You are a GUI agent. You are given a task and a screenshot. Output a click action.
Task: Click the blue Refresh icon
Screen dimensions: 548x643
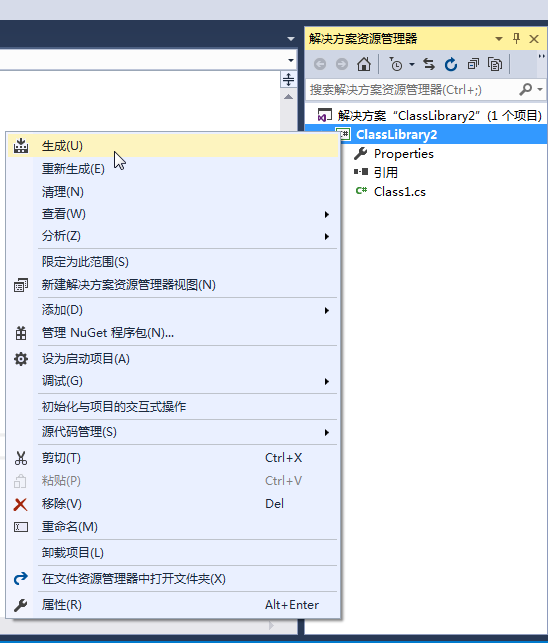451,64
